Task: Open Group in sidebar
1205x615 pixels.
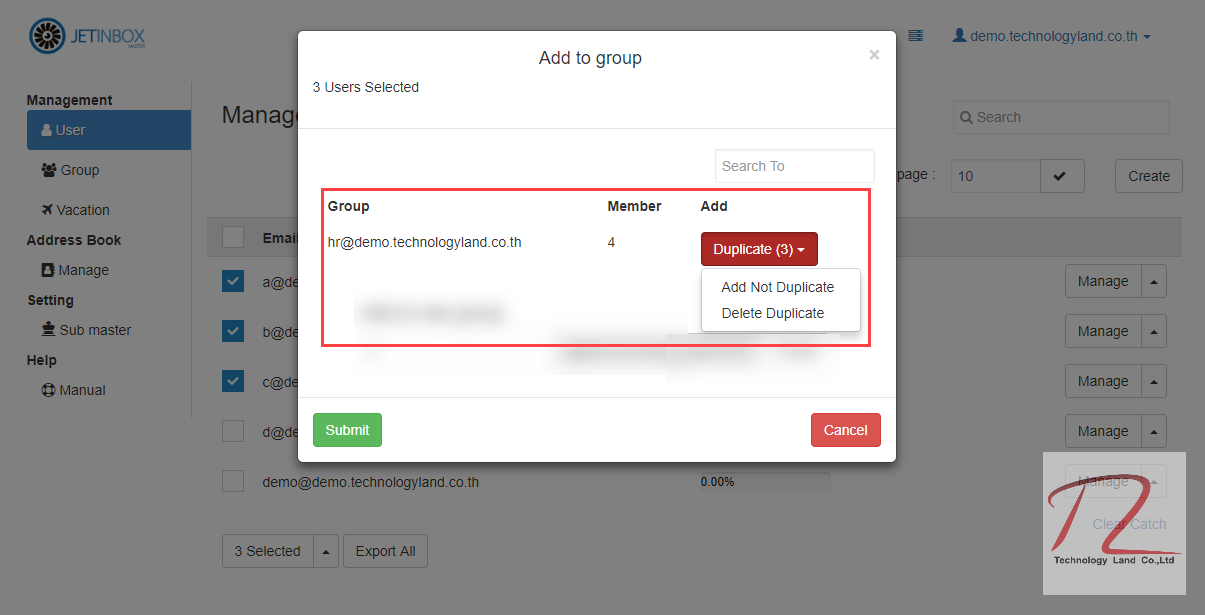Action: pyautogui.click(x=70, y=170)
